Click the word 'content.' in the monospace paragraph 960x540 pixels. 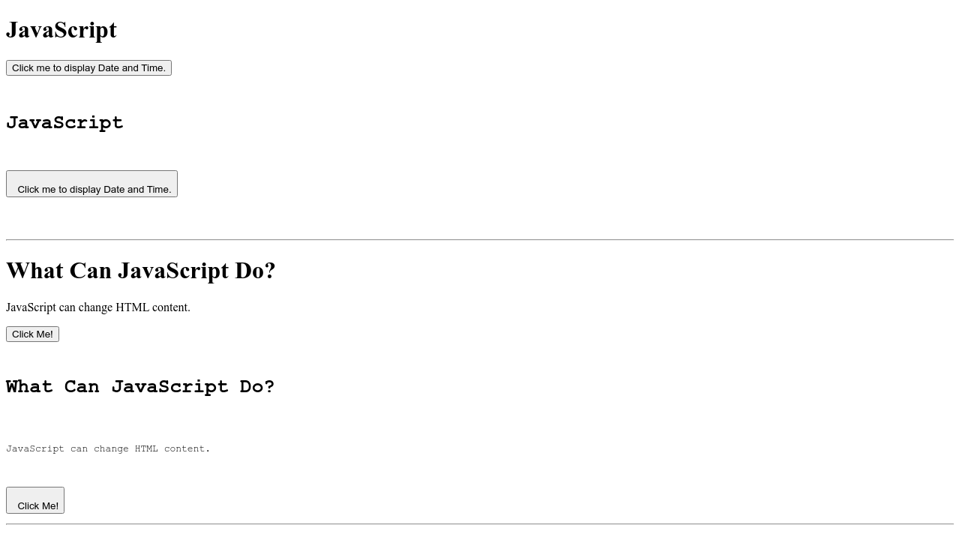[187, 449]
